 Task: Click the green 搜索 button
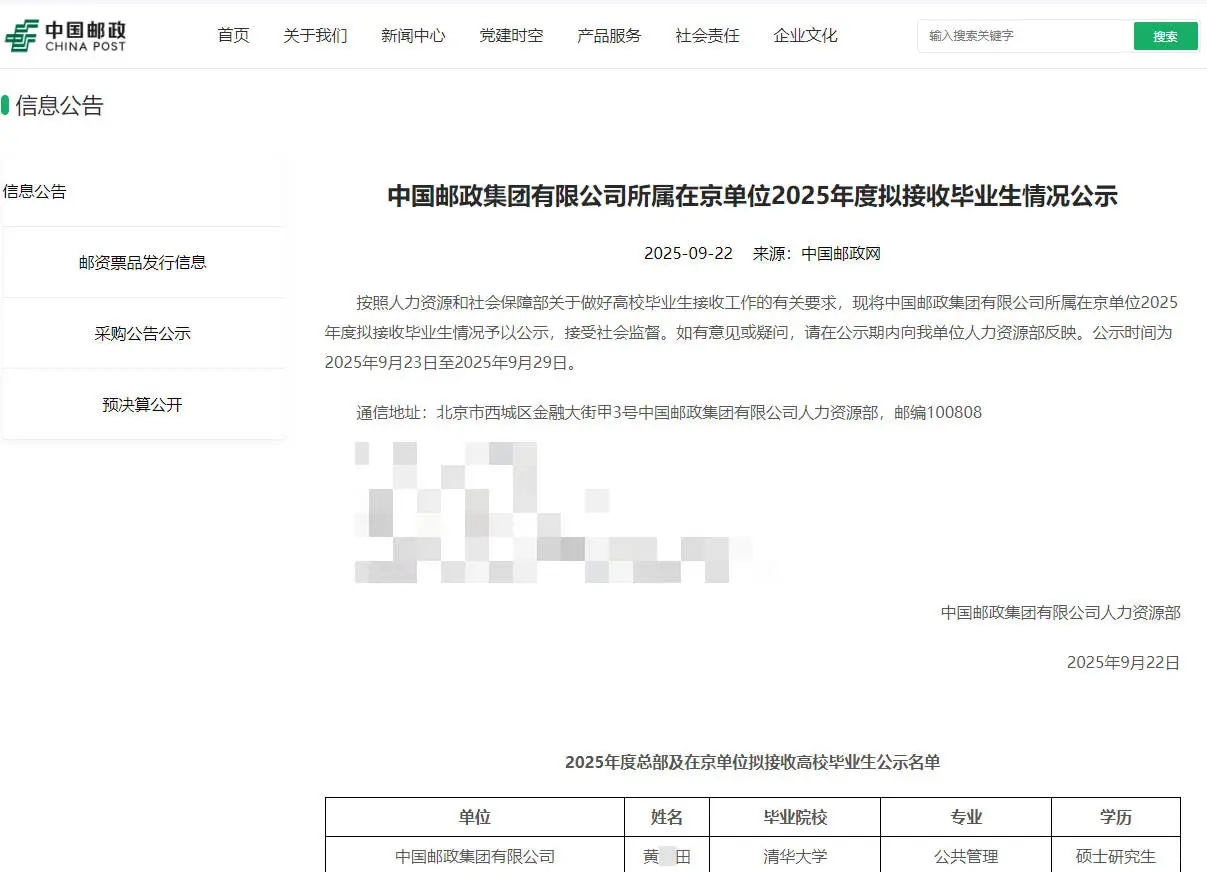1165,36
